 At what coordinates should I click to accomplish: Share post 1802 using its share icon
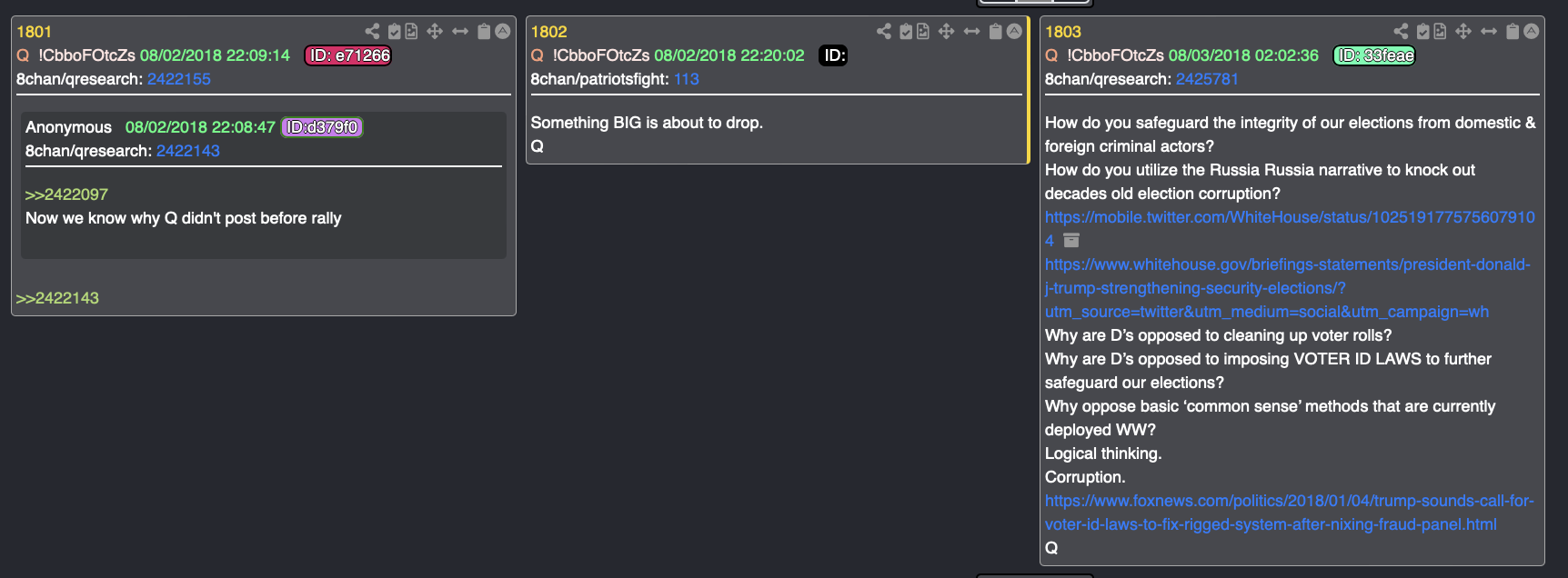click(x=884, y=32)
